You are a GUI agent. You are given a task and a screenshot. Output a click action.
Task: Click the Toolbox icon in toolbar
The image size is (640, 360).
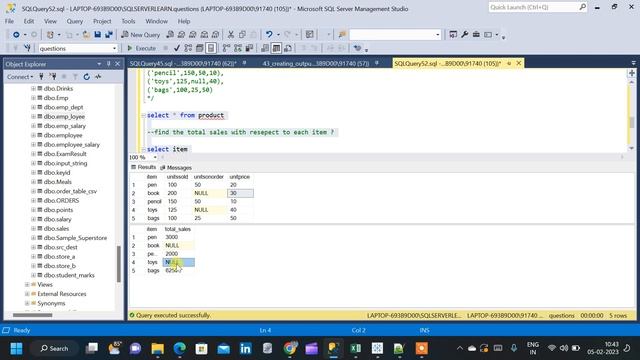476,35
